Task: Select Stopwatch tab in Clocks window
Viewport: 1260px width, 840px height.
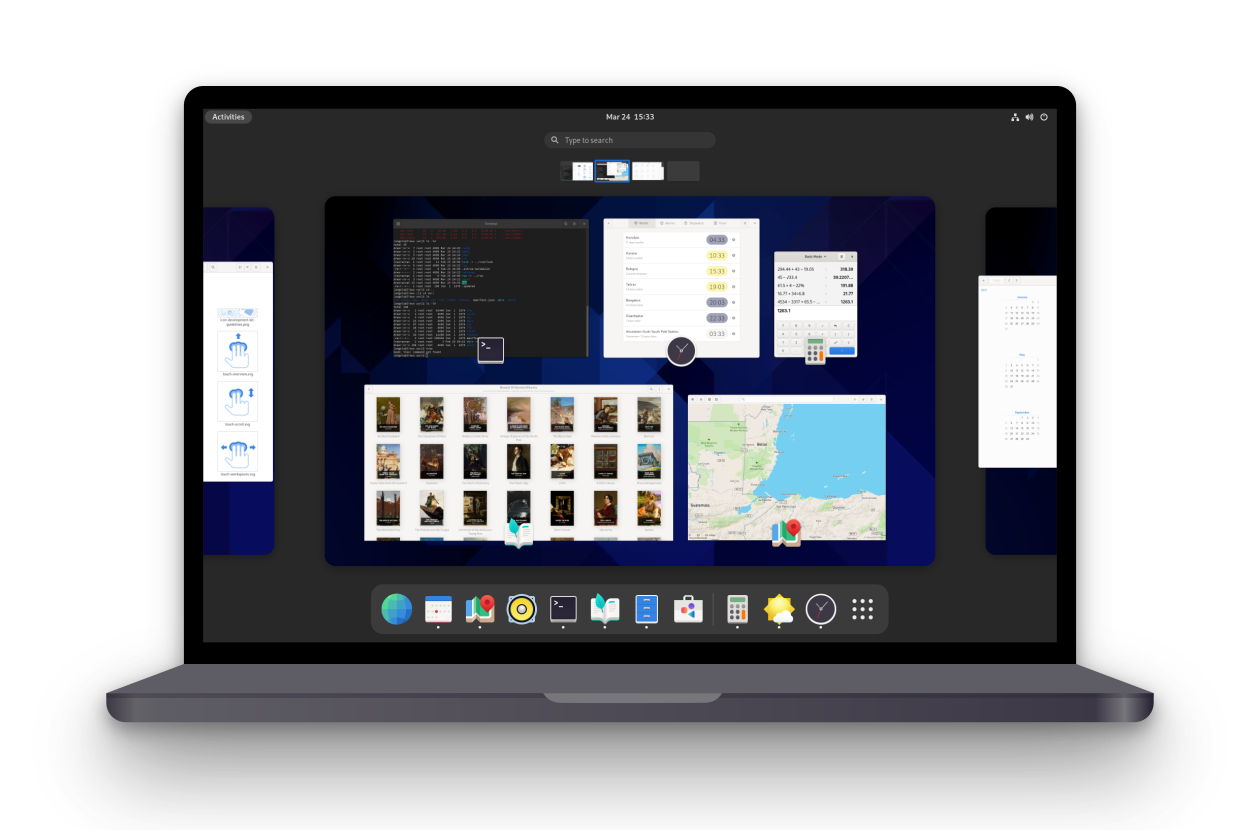Action: point(695,223)
